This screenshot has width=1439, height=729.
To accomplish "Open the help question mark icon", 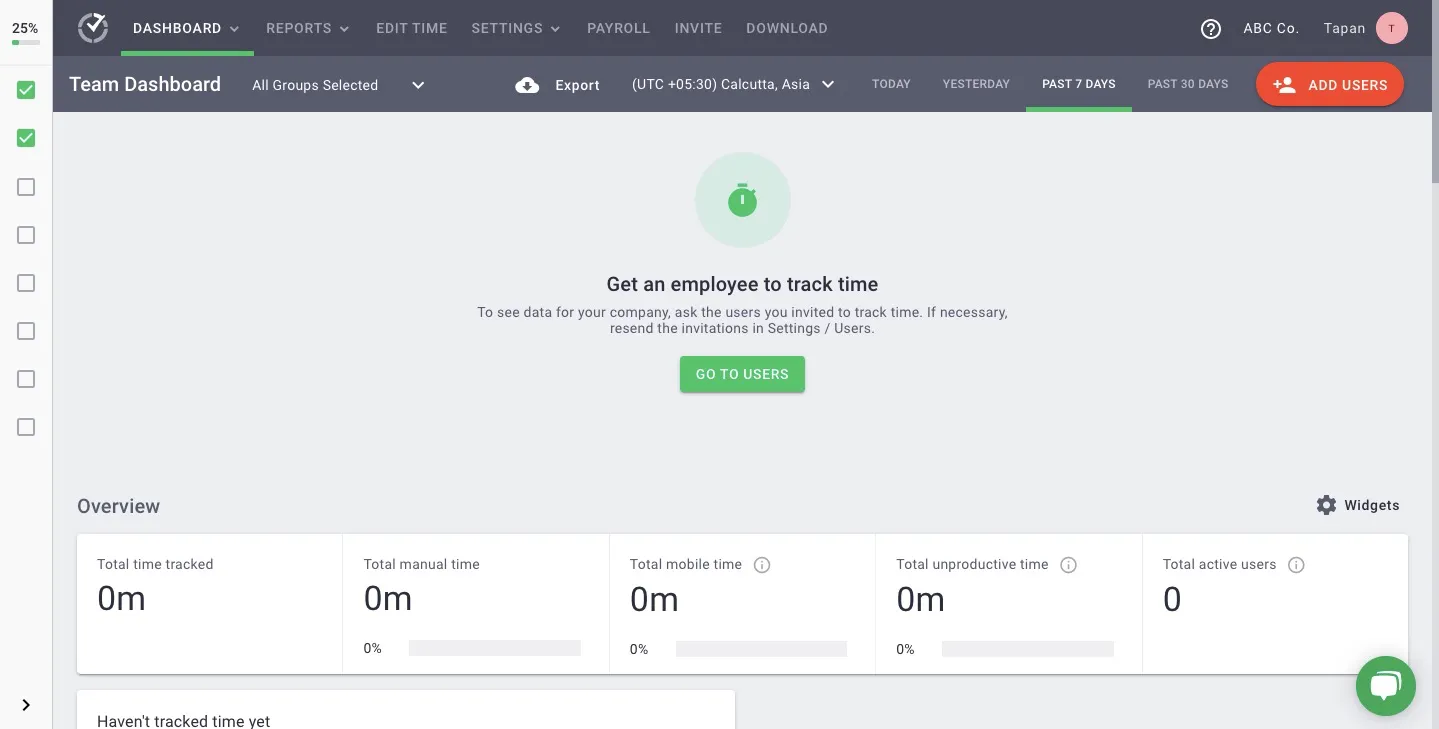I will coord(1211,29).
